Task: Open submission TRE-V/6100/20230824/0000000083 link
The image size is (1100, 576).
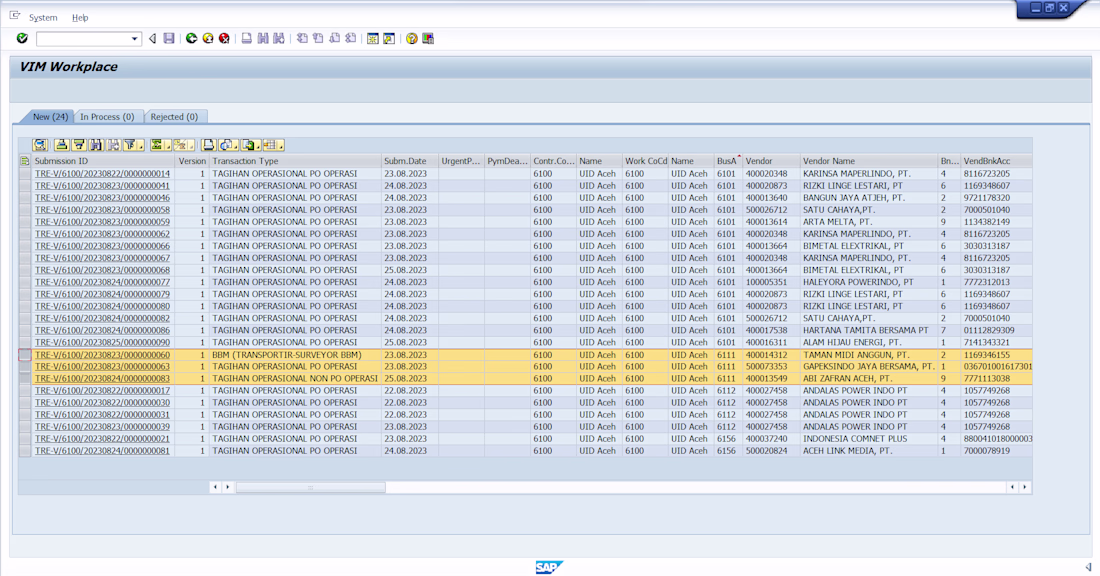Action: (102, 379)
